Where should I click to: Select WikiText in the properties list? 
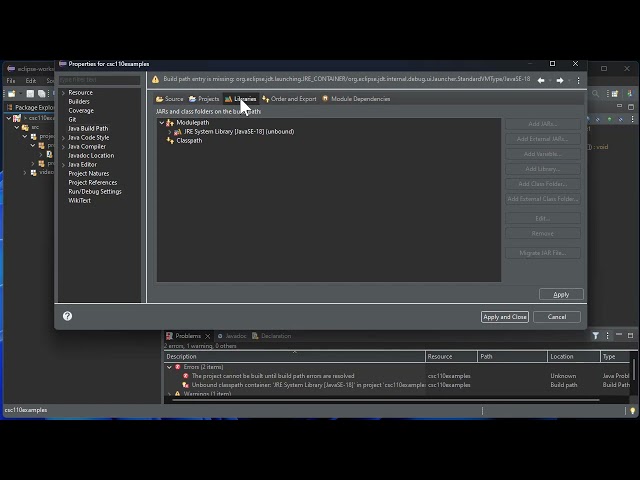point(80,200)
